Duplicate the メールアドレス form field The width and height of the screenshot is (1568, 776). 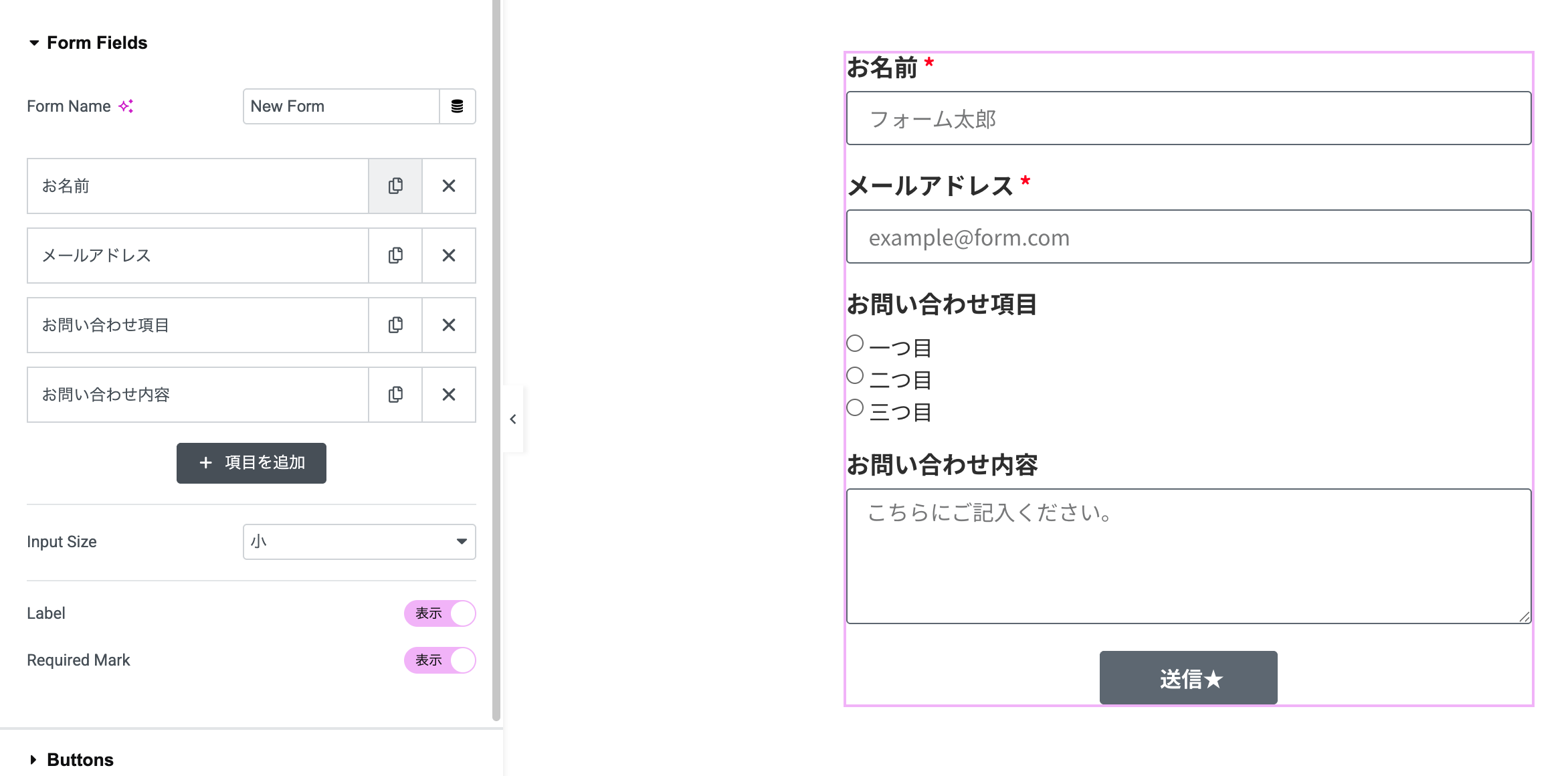coord(395,255)
